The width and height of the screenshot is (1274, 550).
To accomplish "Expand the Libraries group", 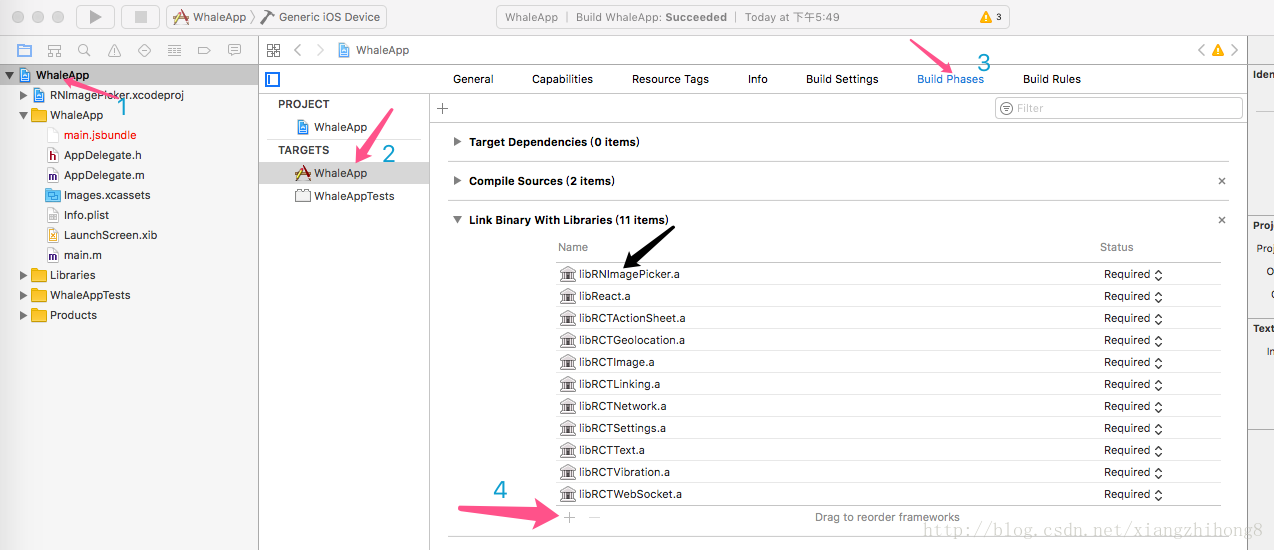I will (24, 275).
